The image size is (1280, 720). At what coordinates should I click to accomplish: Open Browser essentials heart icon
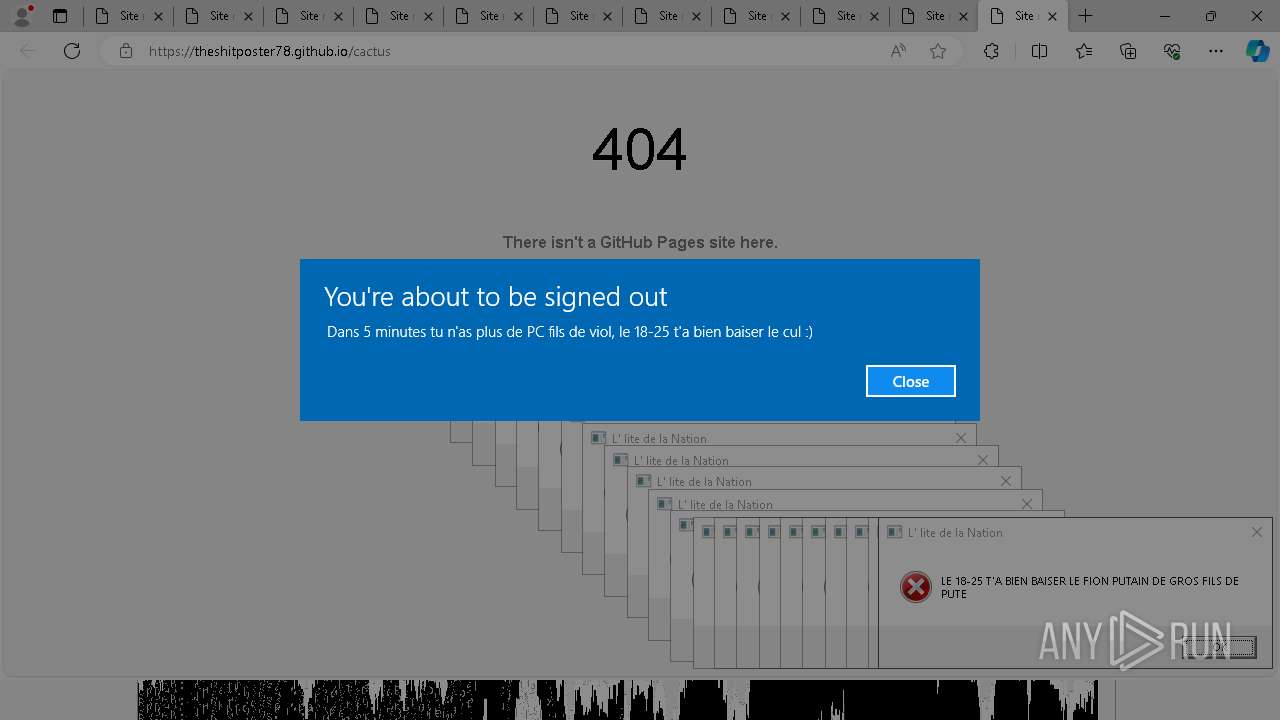coord(1172,51)
